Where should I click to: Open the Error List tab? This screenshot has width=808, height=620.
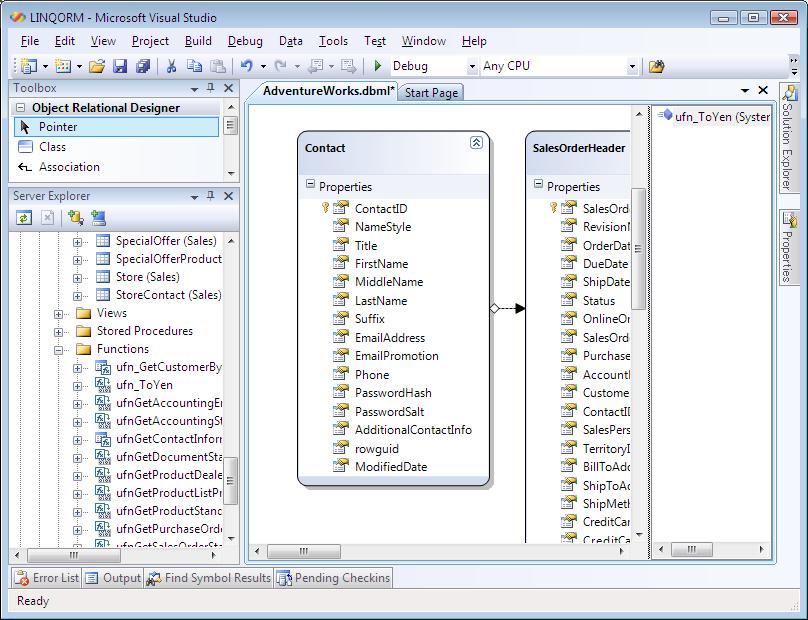tap(47, 578)
